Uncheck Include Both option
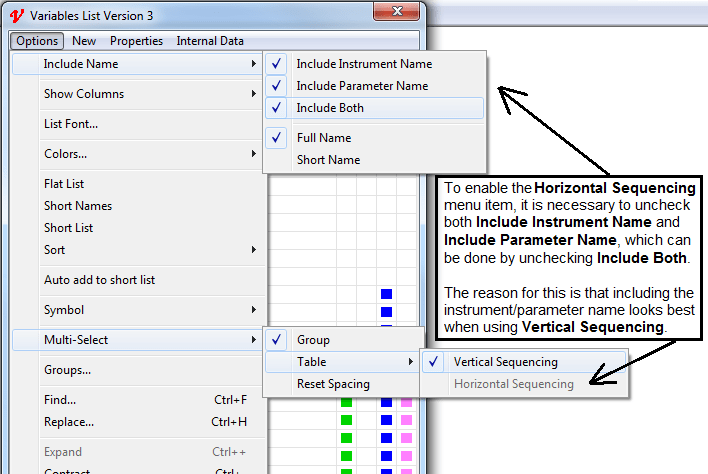Screen dimensions: 708x474 point(374,108)
